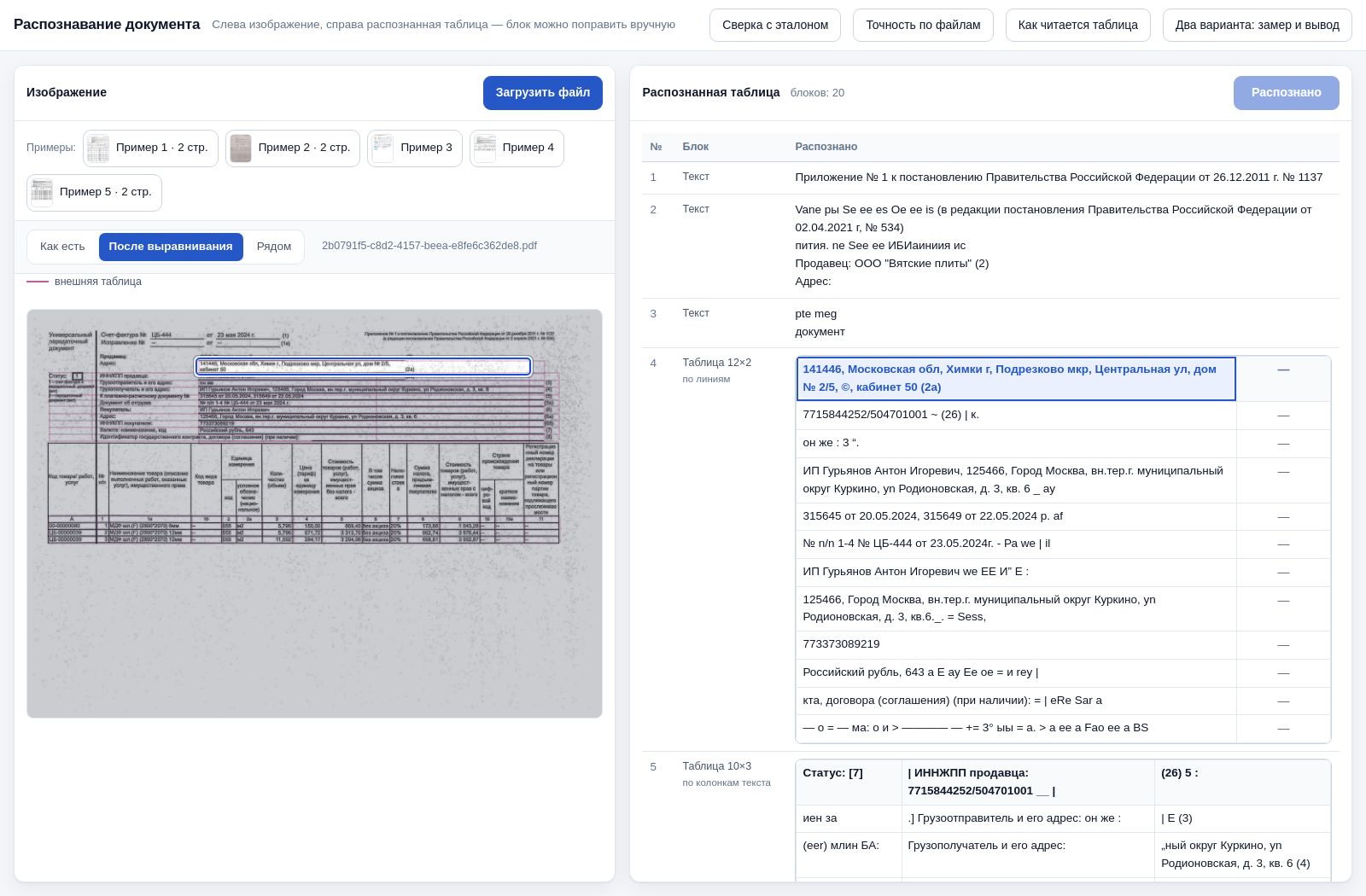
Task: Click the Распознано column header
Action: pyautogui.click(x=826, y=147)
